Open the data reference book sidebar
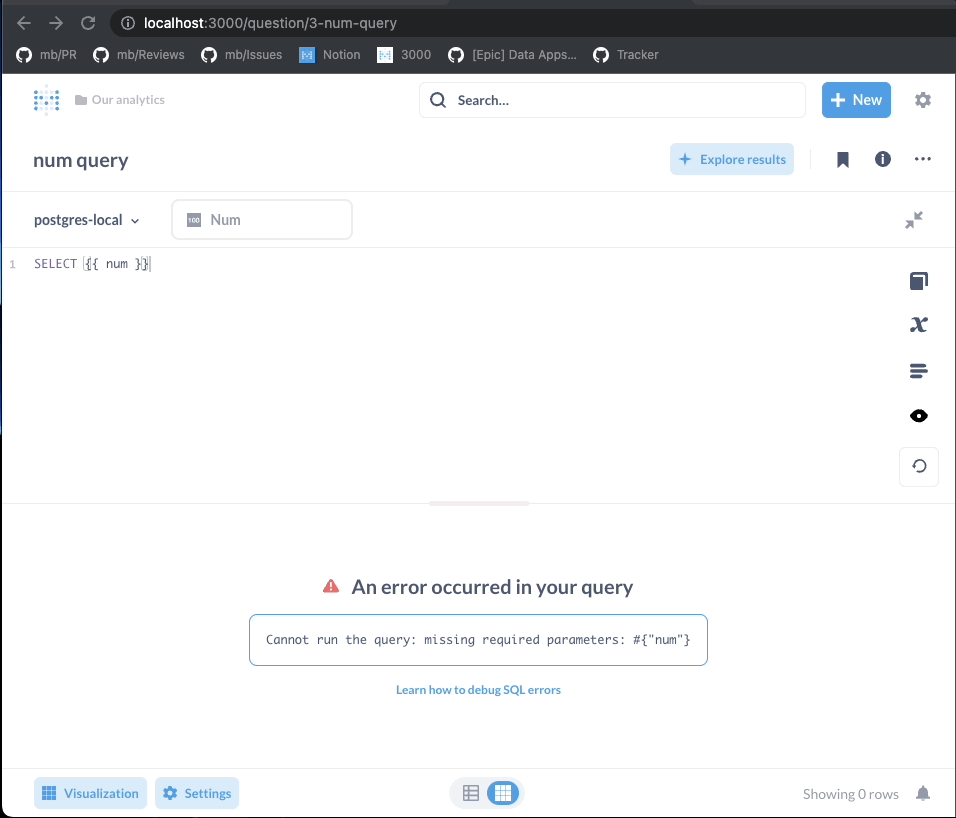Image resolution: width=956 pixels, height=818 pixels. [x=918, y=281]
